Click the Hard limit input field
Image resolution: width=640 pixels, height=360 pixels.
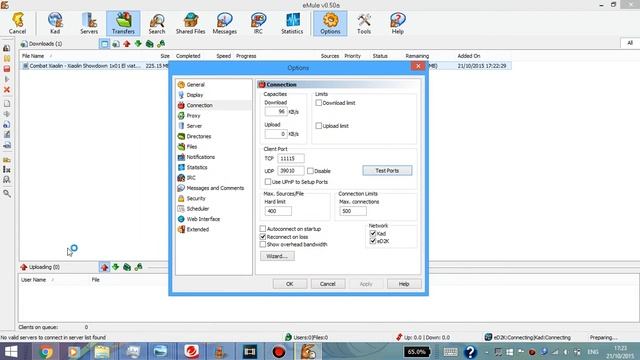click(x=278, y=211)
